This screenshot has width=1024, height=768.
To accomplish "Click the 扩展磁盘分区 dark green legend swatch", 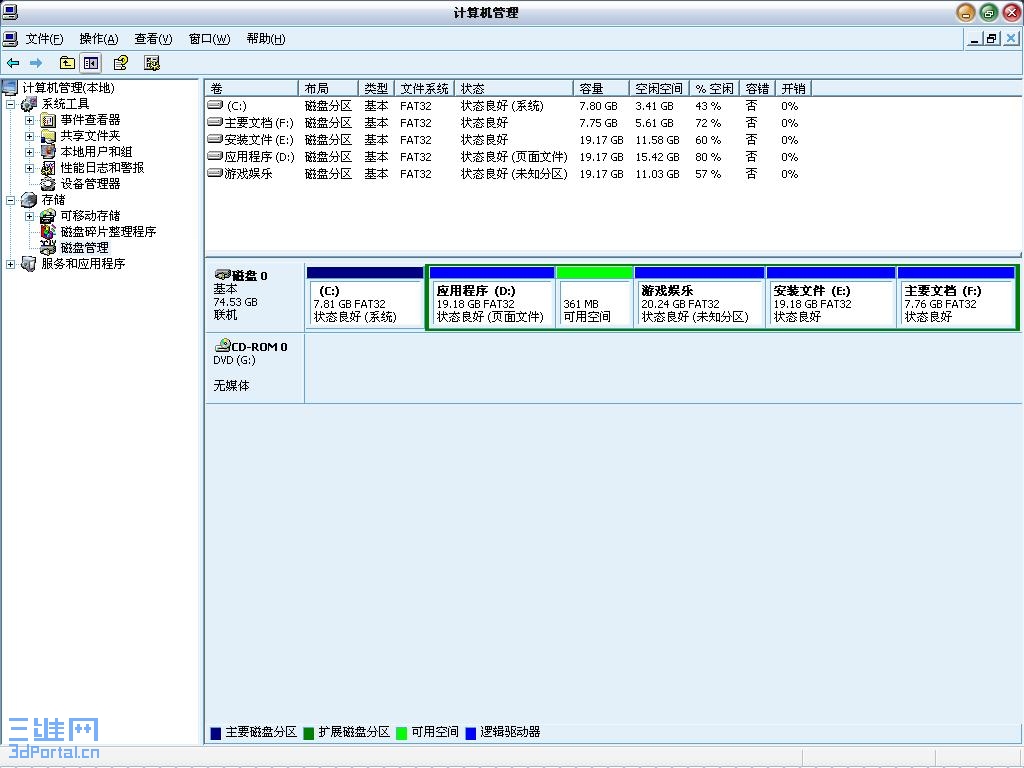I will click(x=309, y=733).
